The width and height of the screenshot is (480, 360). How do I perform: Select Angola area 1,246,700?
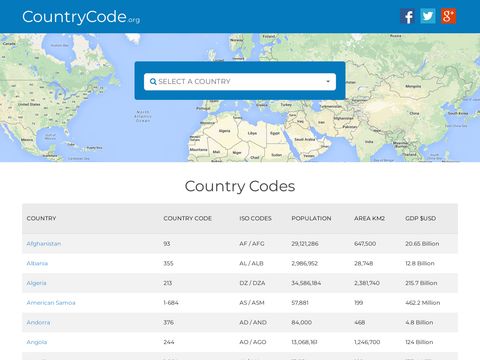pos(367,342)
